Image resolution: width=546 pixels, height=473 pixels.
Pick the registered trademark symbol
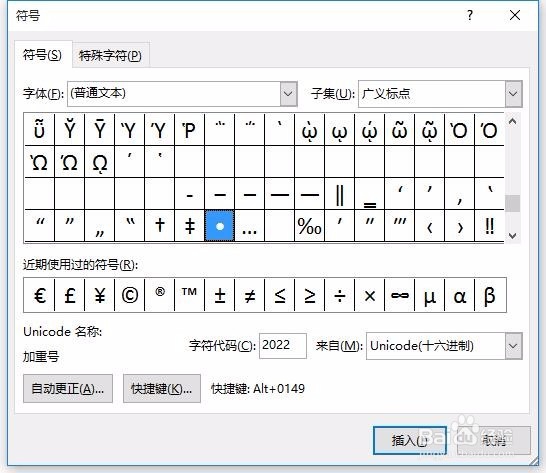(x=159, y=295)
